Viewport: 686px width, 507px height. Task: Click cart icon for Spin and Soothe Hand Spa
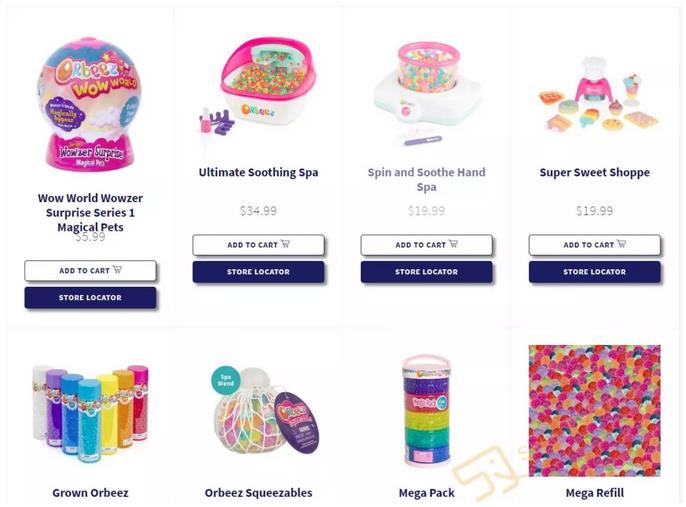click(453, 244)
